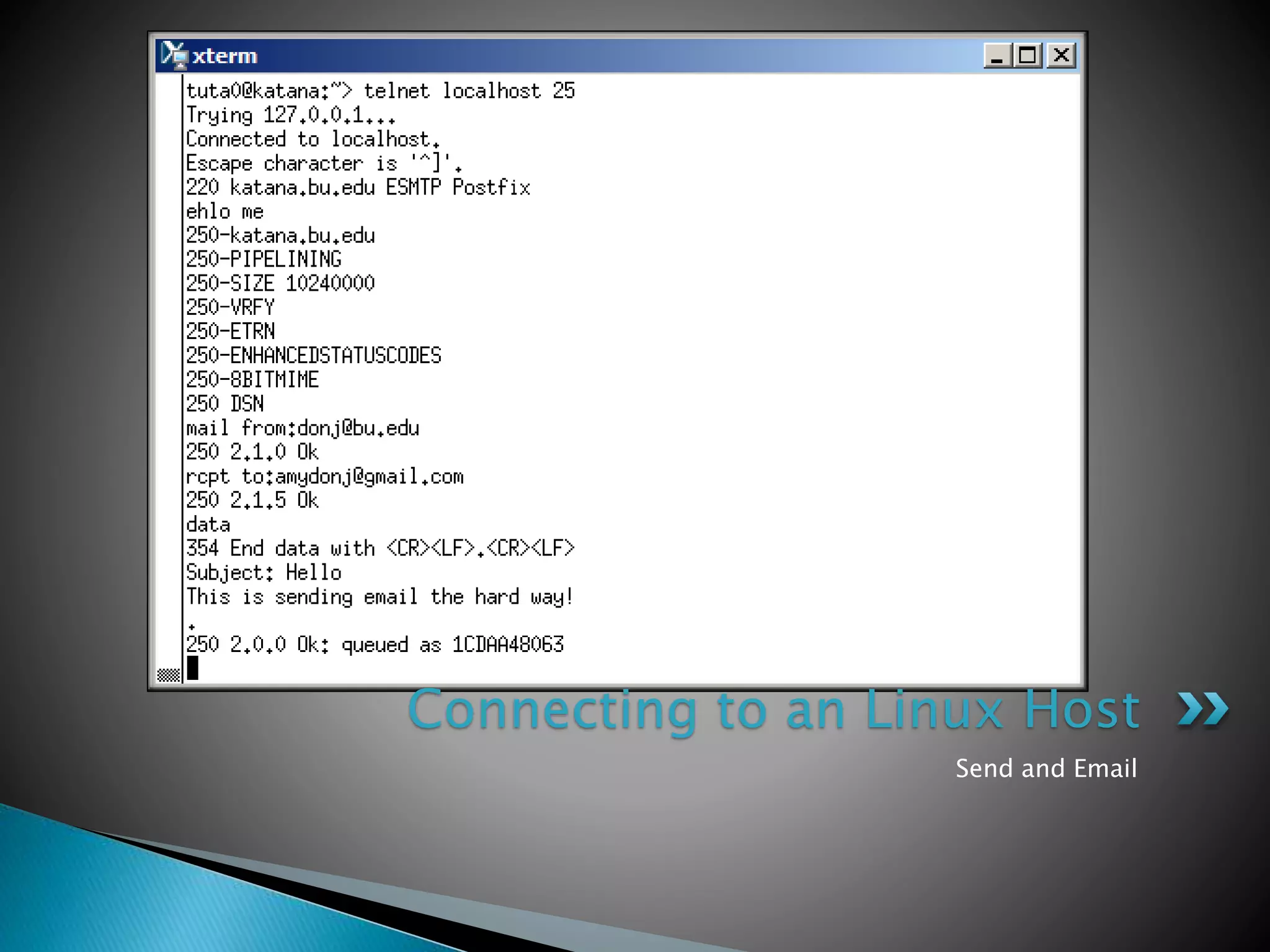Click 'This is sending email the hard way!'

(x=380, y=597)
